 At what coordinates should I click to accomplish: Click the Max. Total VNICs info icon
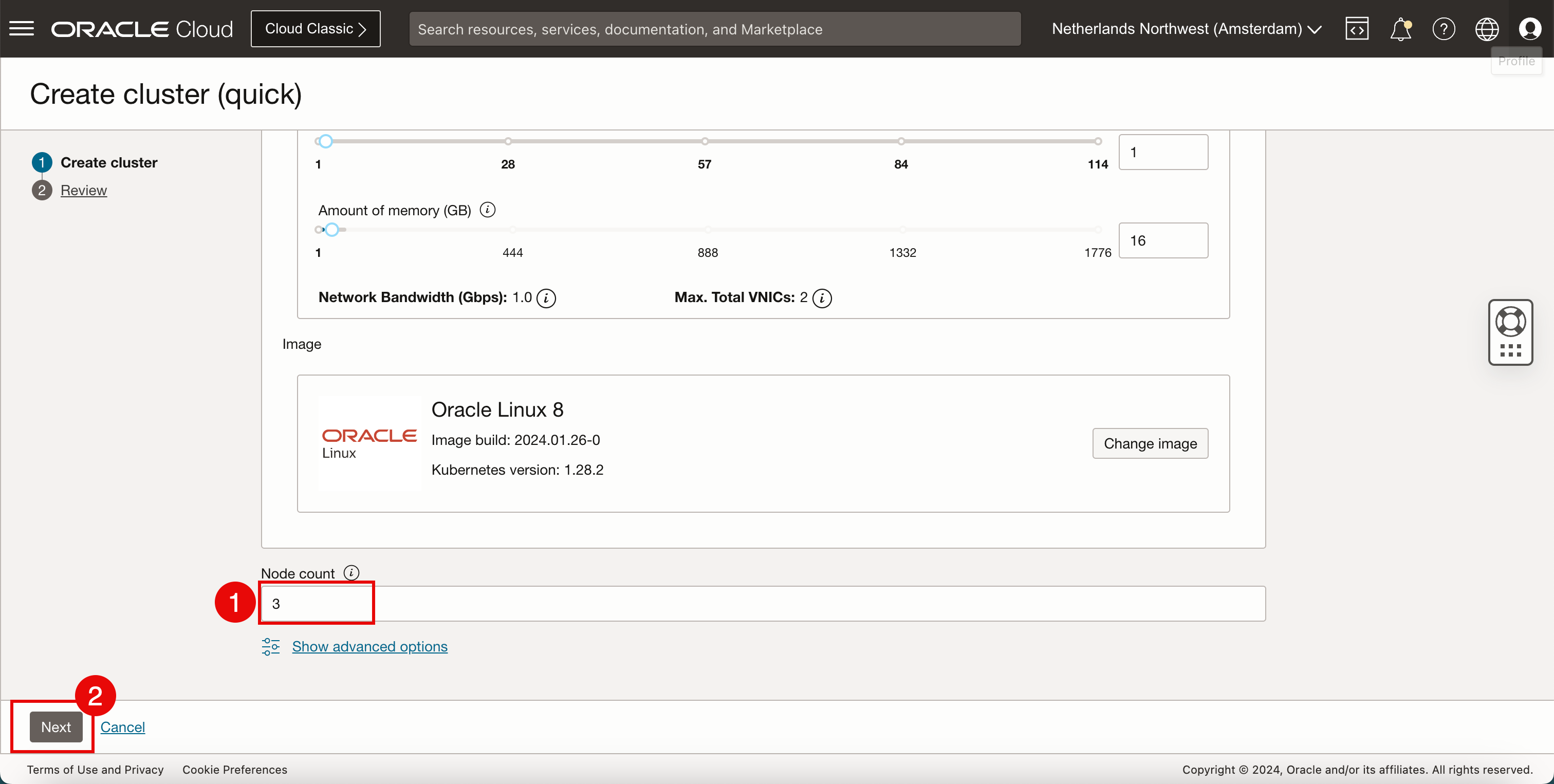coord(822,298)
